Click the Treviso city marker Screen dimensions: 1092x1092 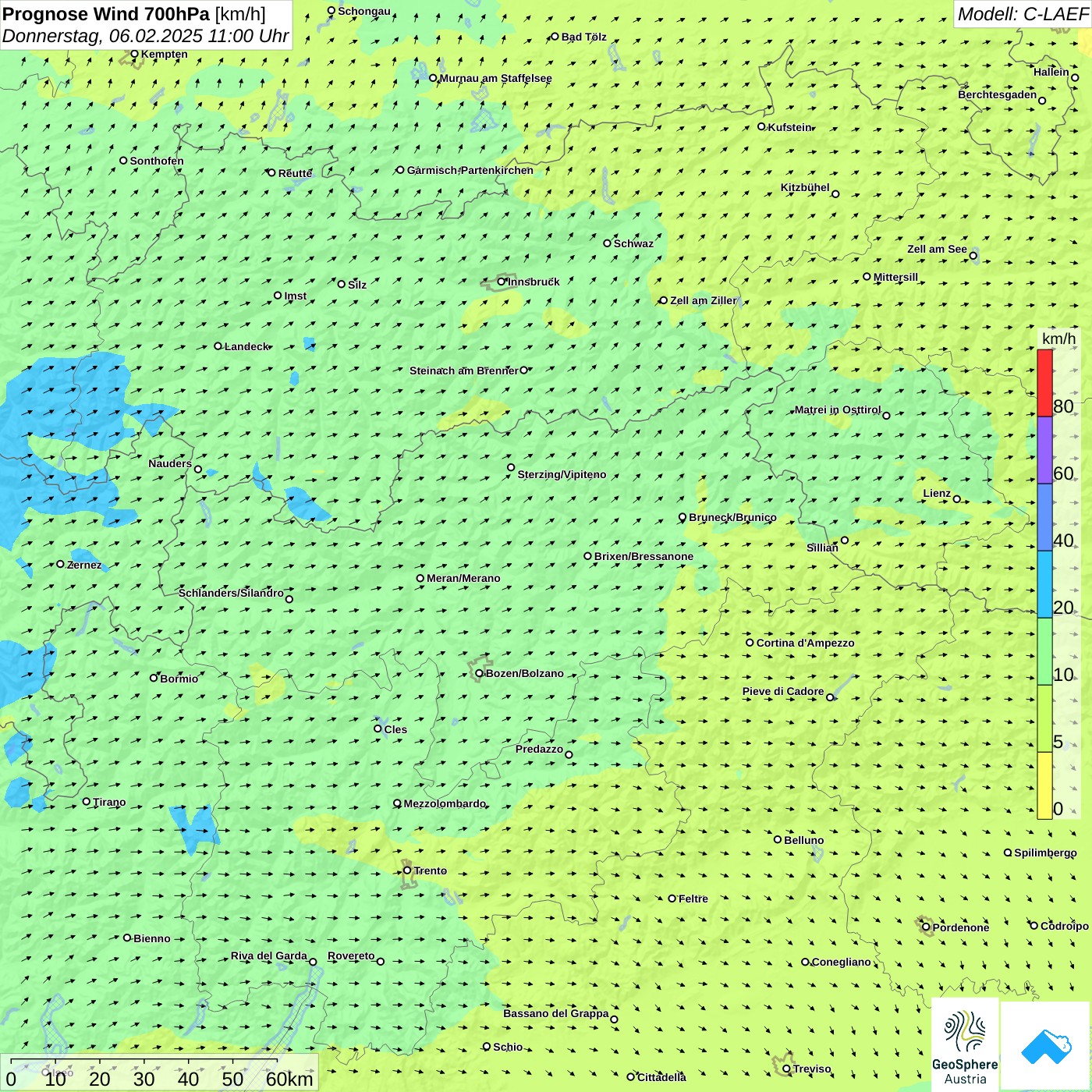[787, 1069]
